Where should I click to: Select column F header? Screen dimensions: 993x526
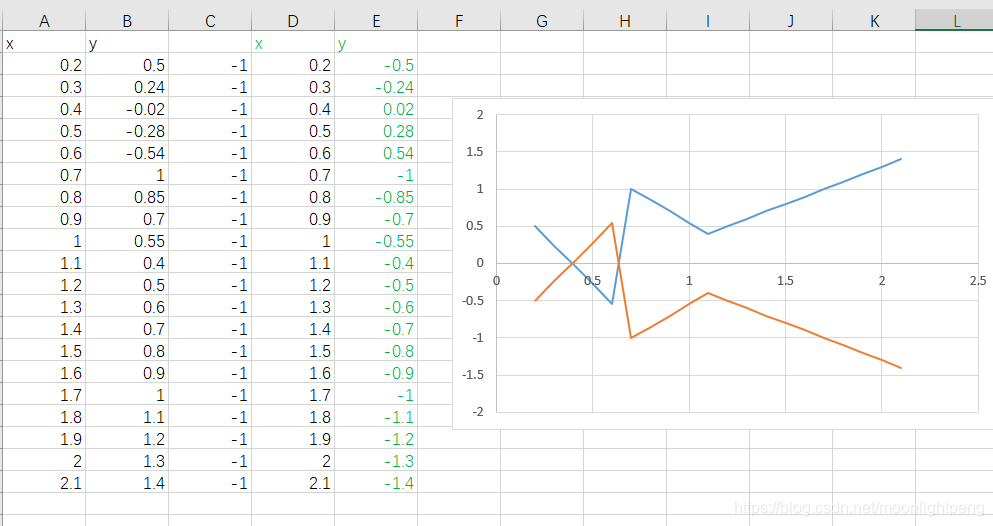[459, 21]
